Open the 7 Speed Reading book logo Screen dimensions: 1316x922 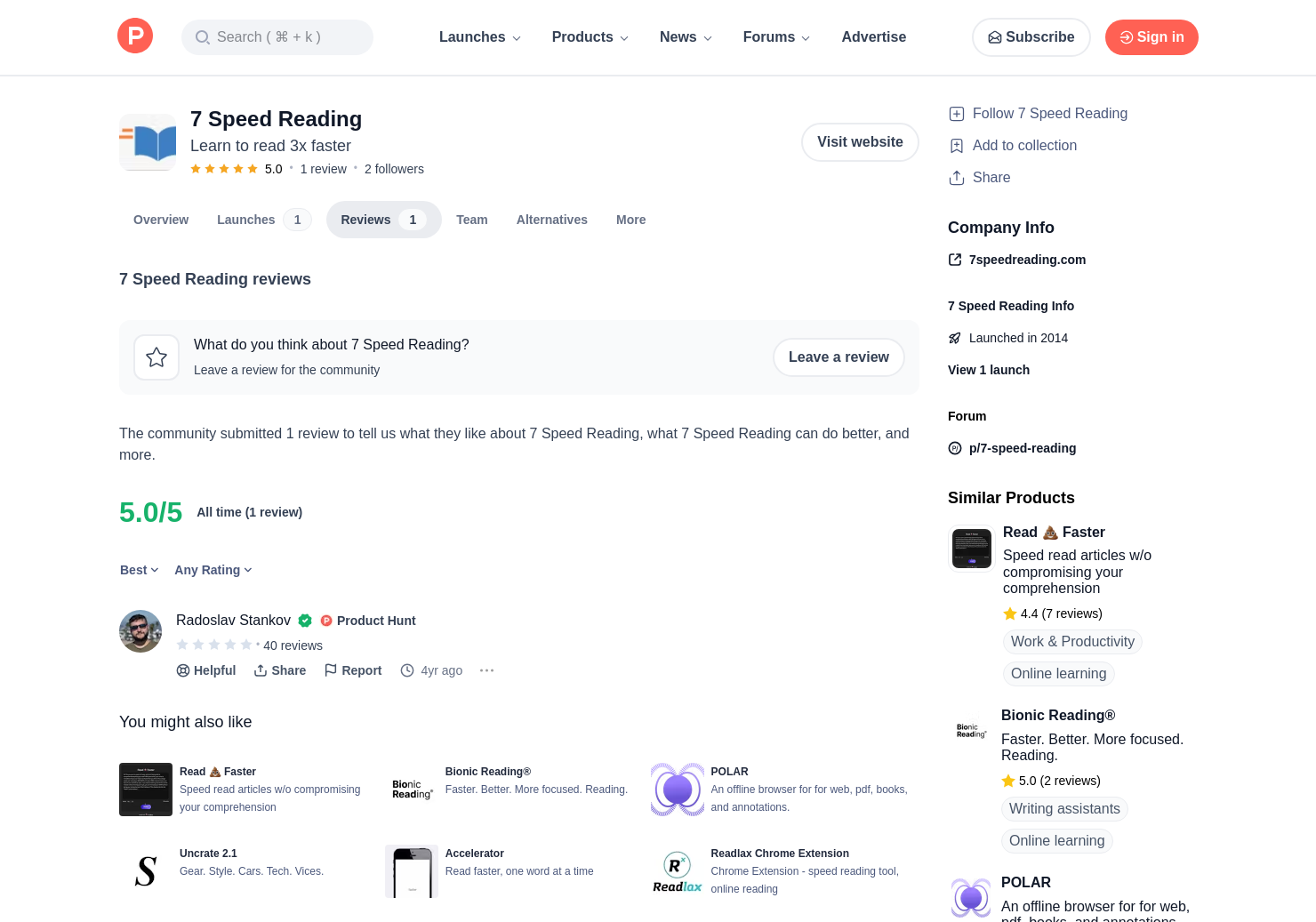(x=148, y=142)
